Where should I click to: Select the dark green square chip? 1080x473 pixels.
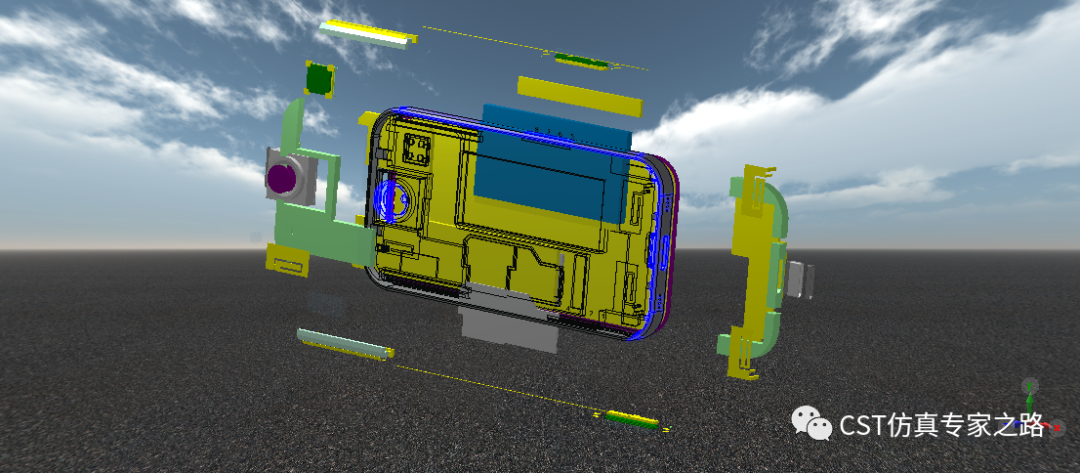point(320,78)
